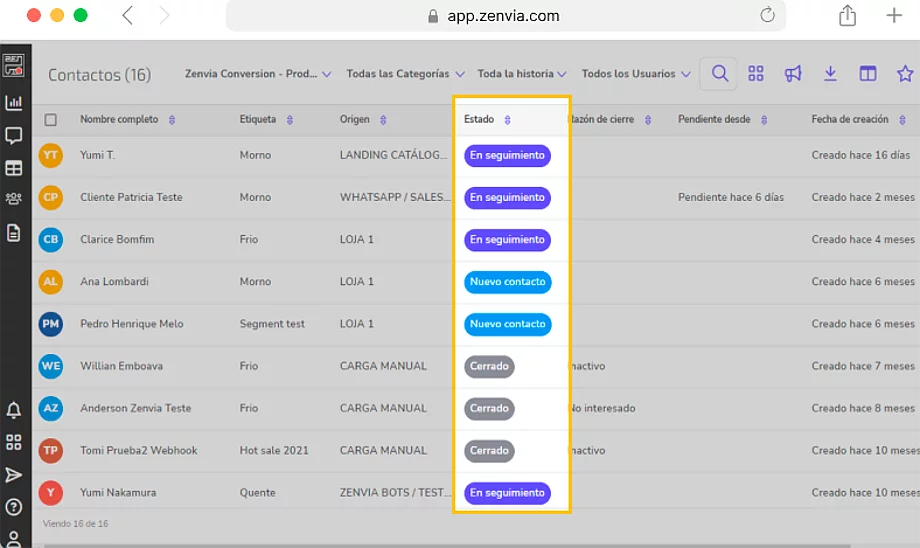Sort by Estado column

click(x=508, y=120)
